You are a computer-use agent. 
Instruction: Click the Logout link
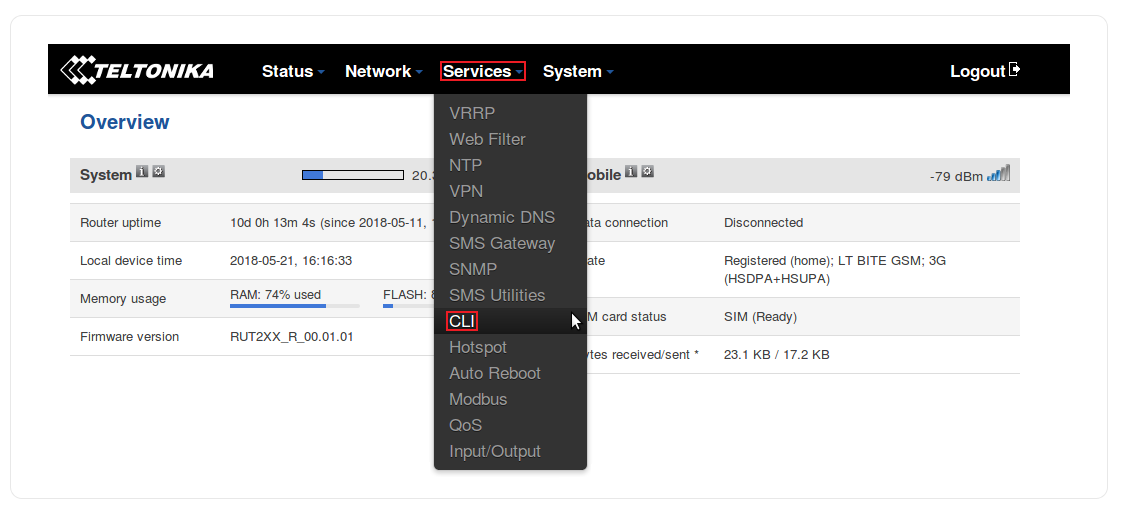point(976,71)
